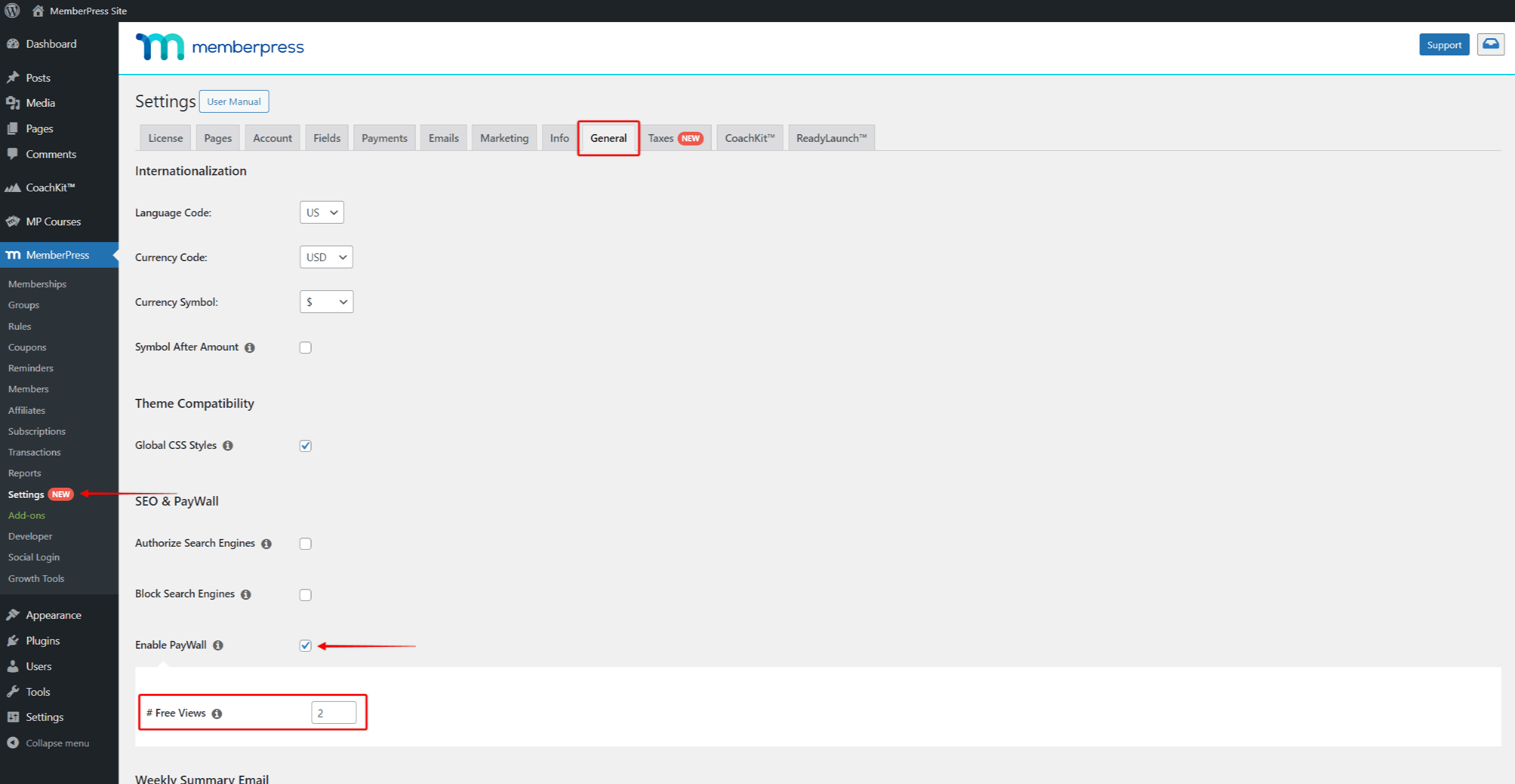Open the Currency Code USD dropdown
Image resolution: width=1515 pixels, height=784 pixels.
[326, 257]
